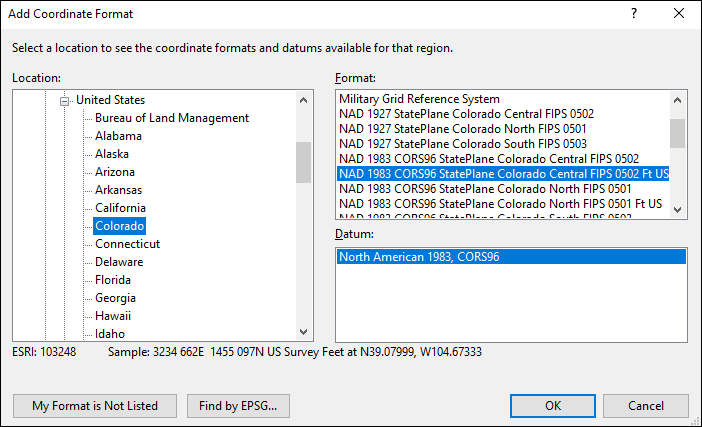Choose Alabama in the location tree
Image resolution: width=702 pixels, height=427 pixels.
118,136
